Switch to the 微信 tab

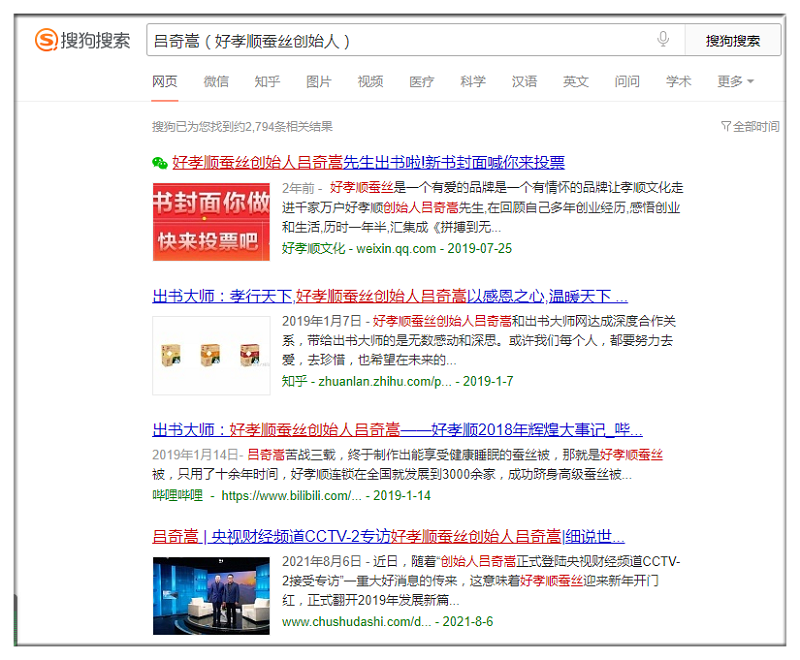(x=216, y=81)
